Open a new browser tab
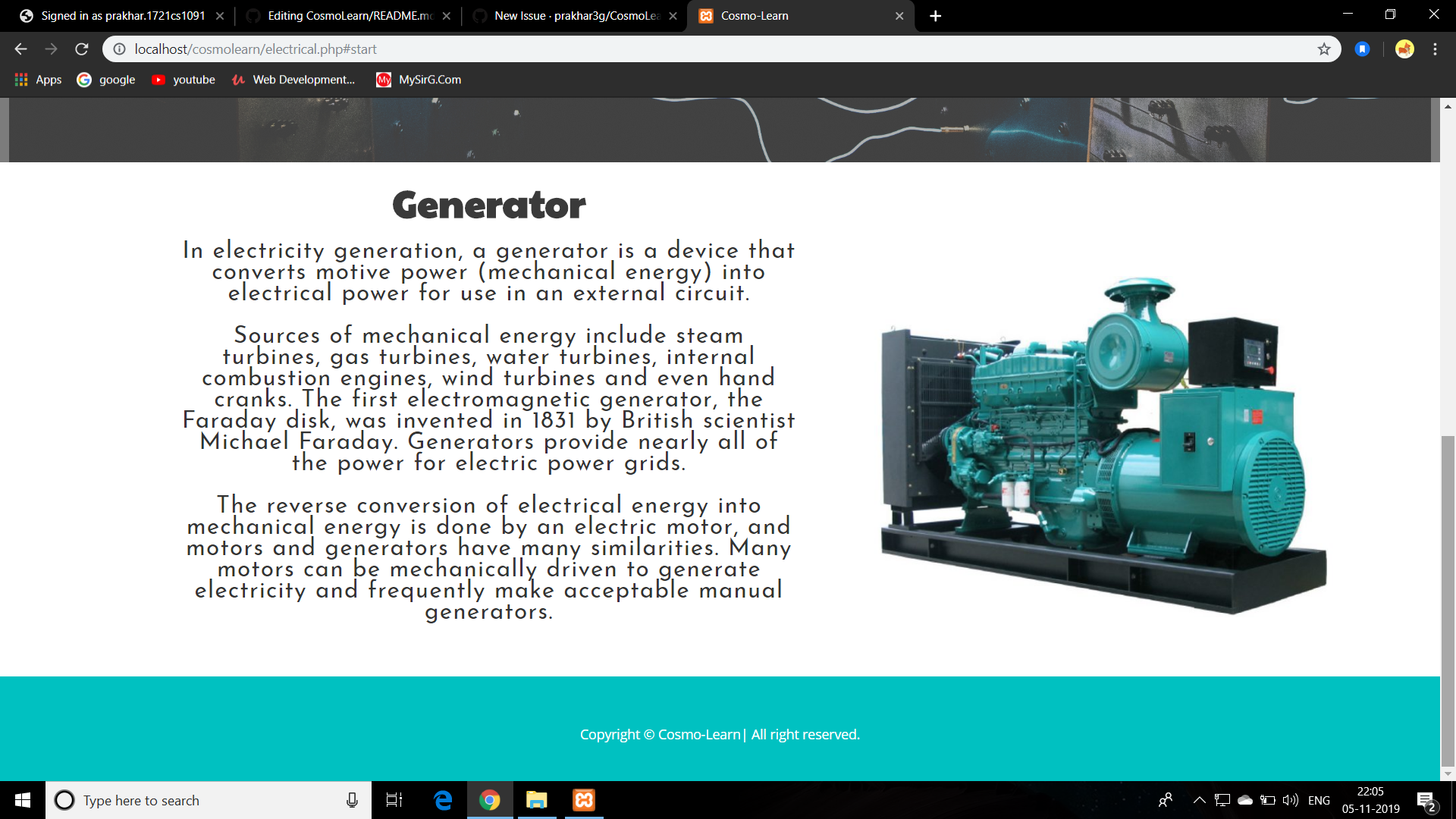The image size is (1456, 819). click(935, 16)
